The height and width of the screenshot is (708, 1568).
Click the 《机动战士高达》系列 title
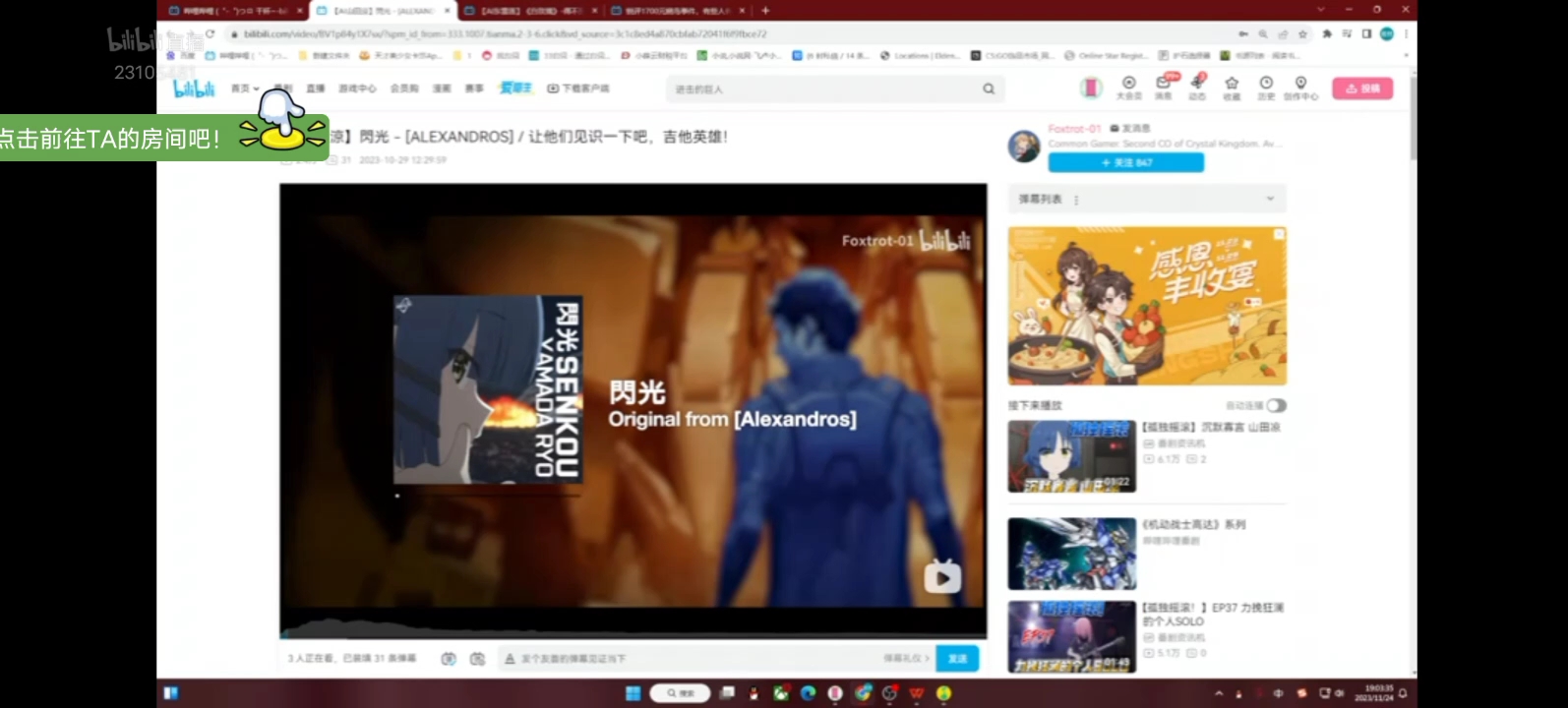point(1193,525)
